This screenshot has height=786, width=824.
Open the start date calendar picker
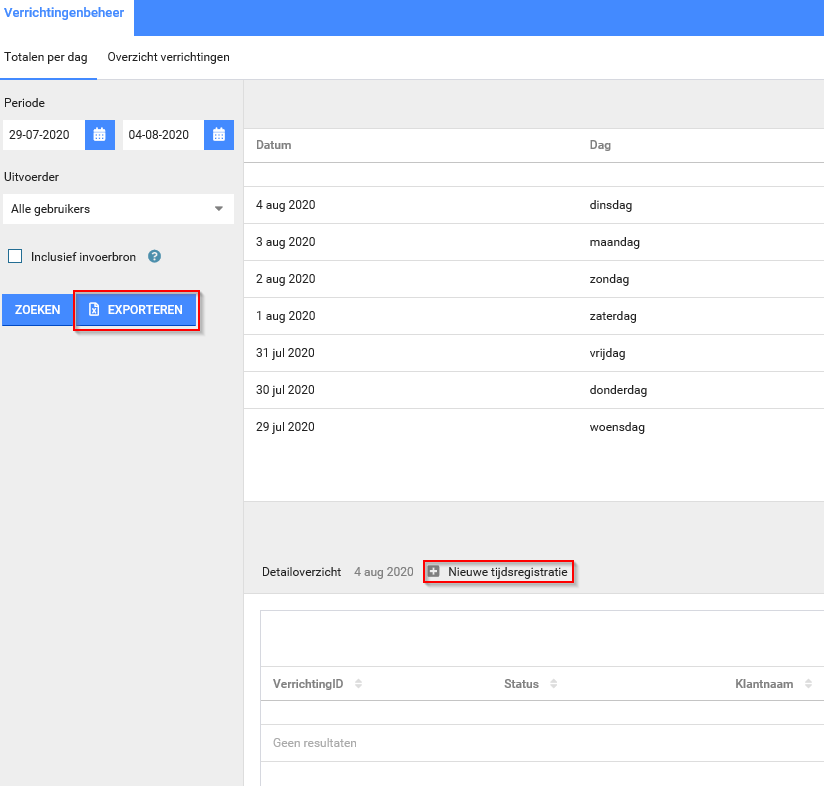point(100,135)
